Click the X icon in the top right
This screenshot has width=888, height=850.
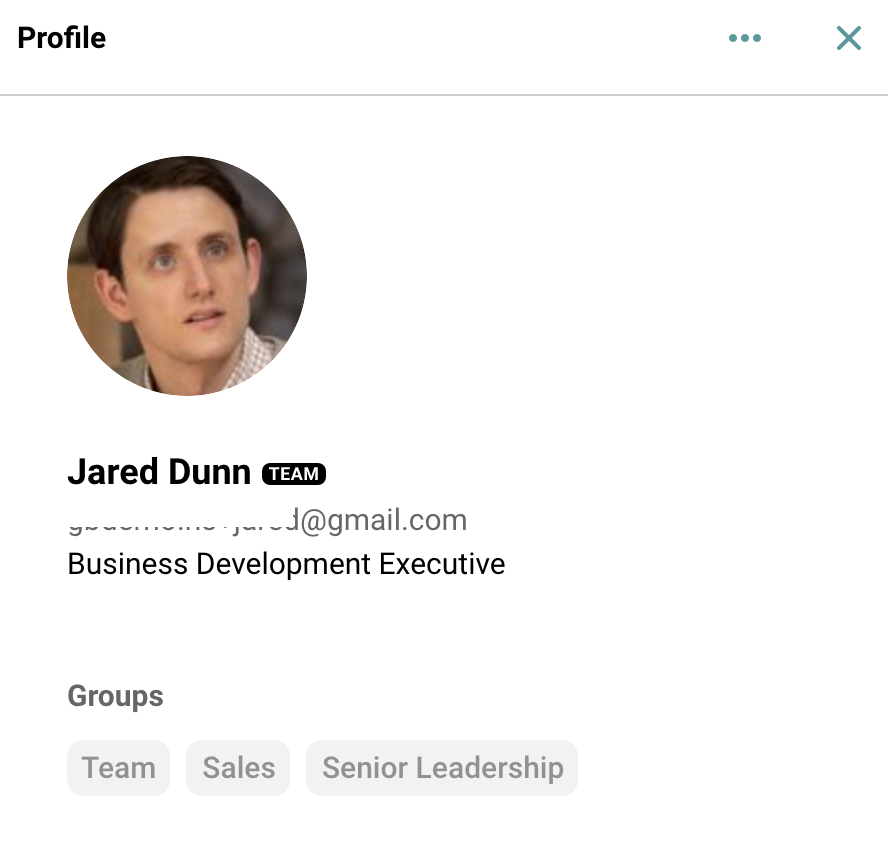(849, 38)
